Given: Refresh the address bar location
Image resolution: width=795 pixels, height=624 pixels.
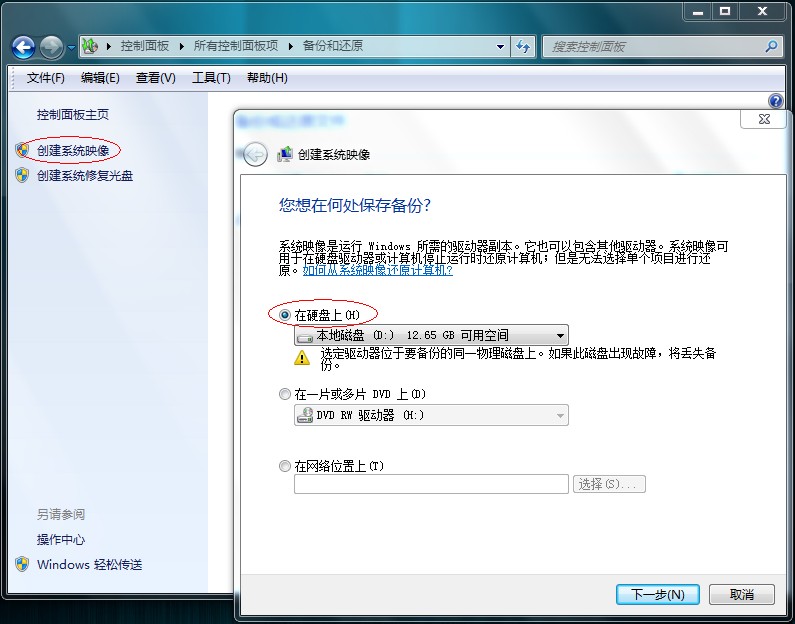Looking at the screenshot, I should tap(523, 47).
